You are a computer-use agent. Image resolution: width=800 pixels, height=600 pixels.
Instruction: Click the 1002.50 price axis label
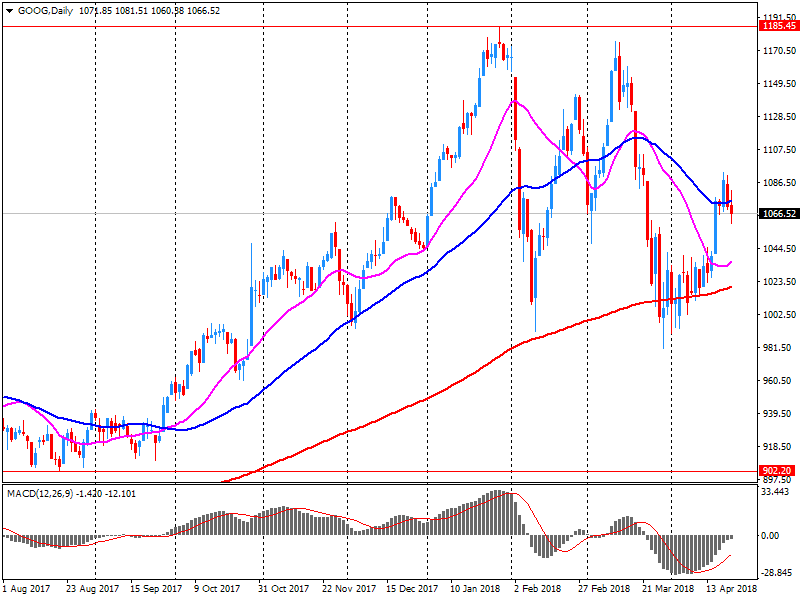[x=779, y=315]
